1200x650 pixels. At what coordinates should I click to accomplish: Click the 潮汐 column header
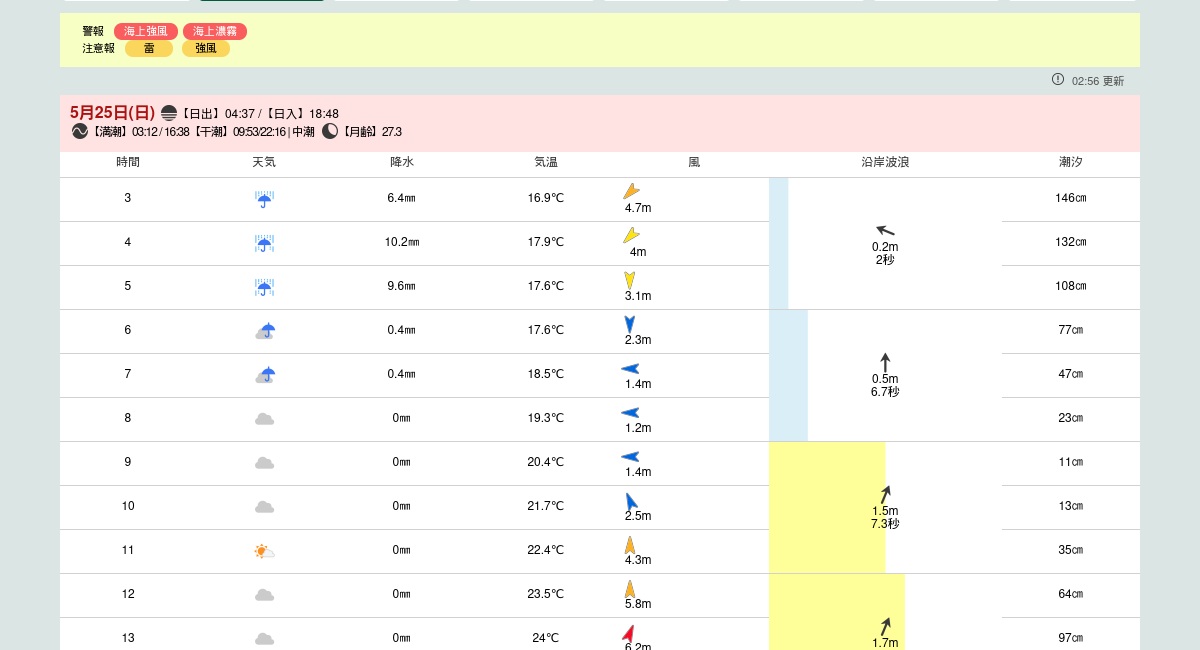coord(1070,162)
